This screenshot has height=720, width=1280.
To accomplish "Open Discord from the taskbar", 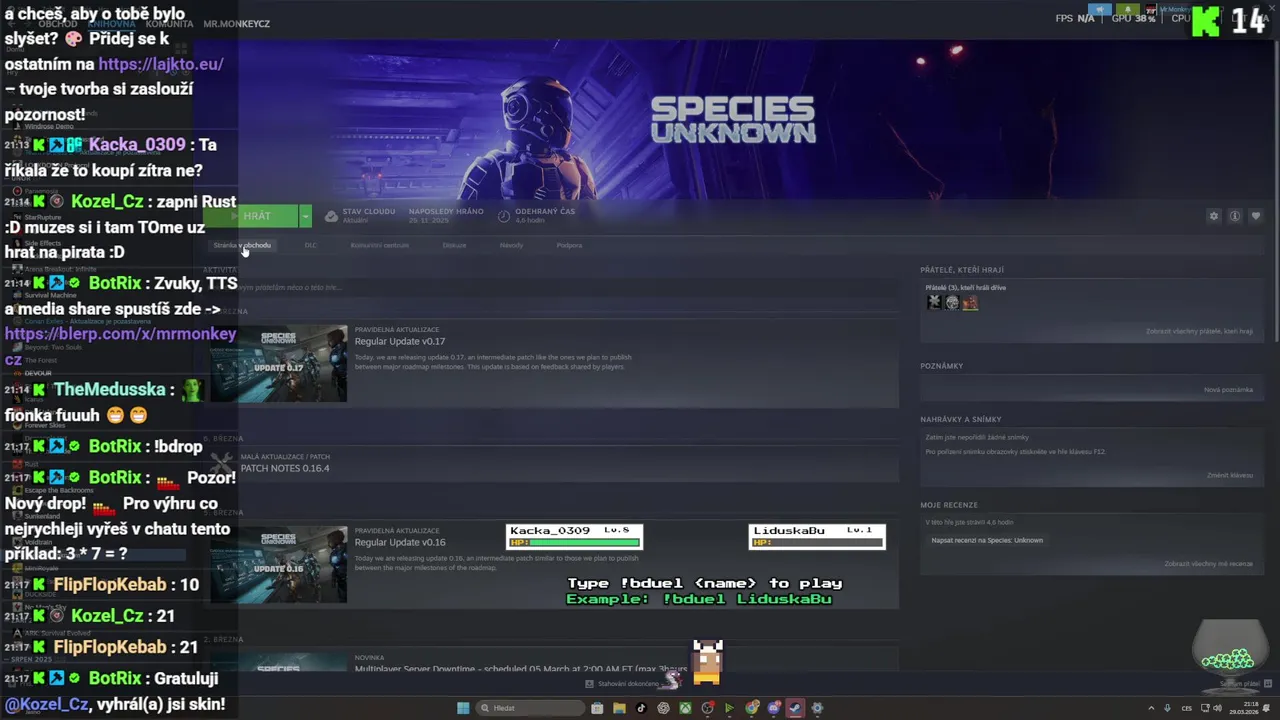I will pos(773,708).
